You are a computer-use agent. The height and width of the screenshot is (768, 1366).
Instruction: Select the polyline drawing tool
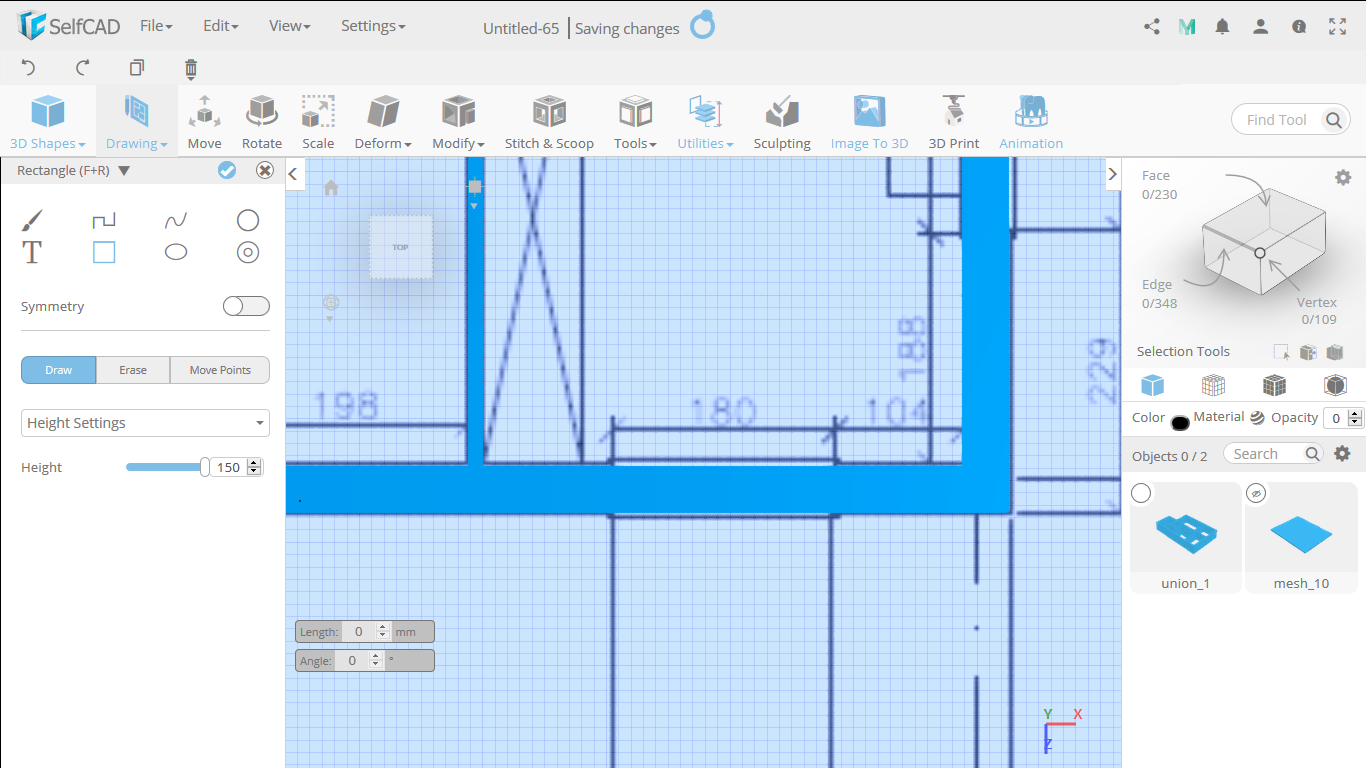(104, 220)
